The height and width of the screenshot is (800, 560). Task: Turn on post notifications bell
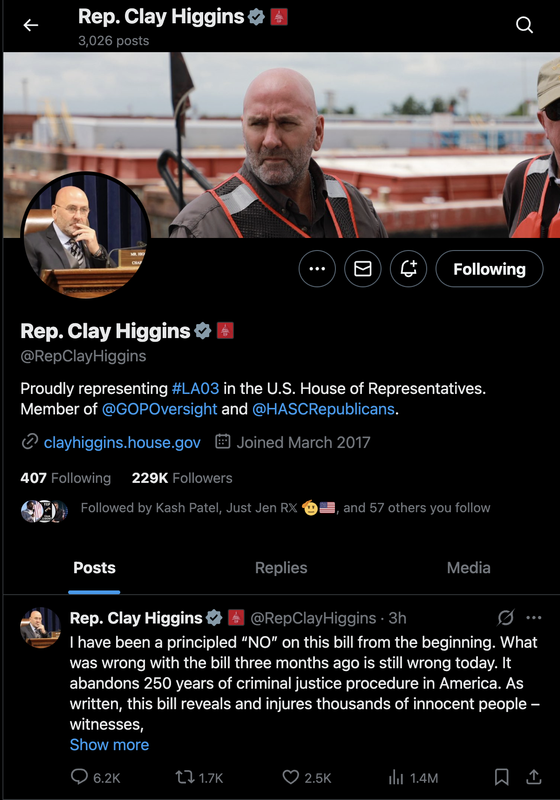coord(408,269)
